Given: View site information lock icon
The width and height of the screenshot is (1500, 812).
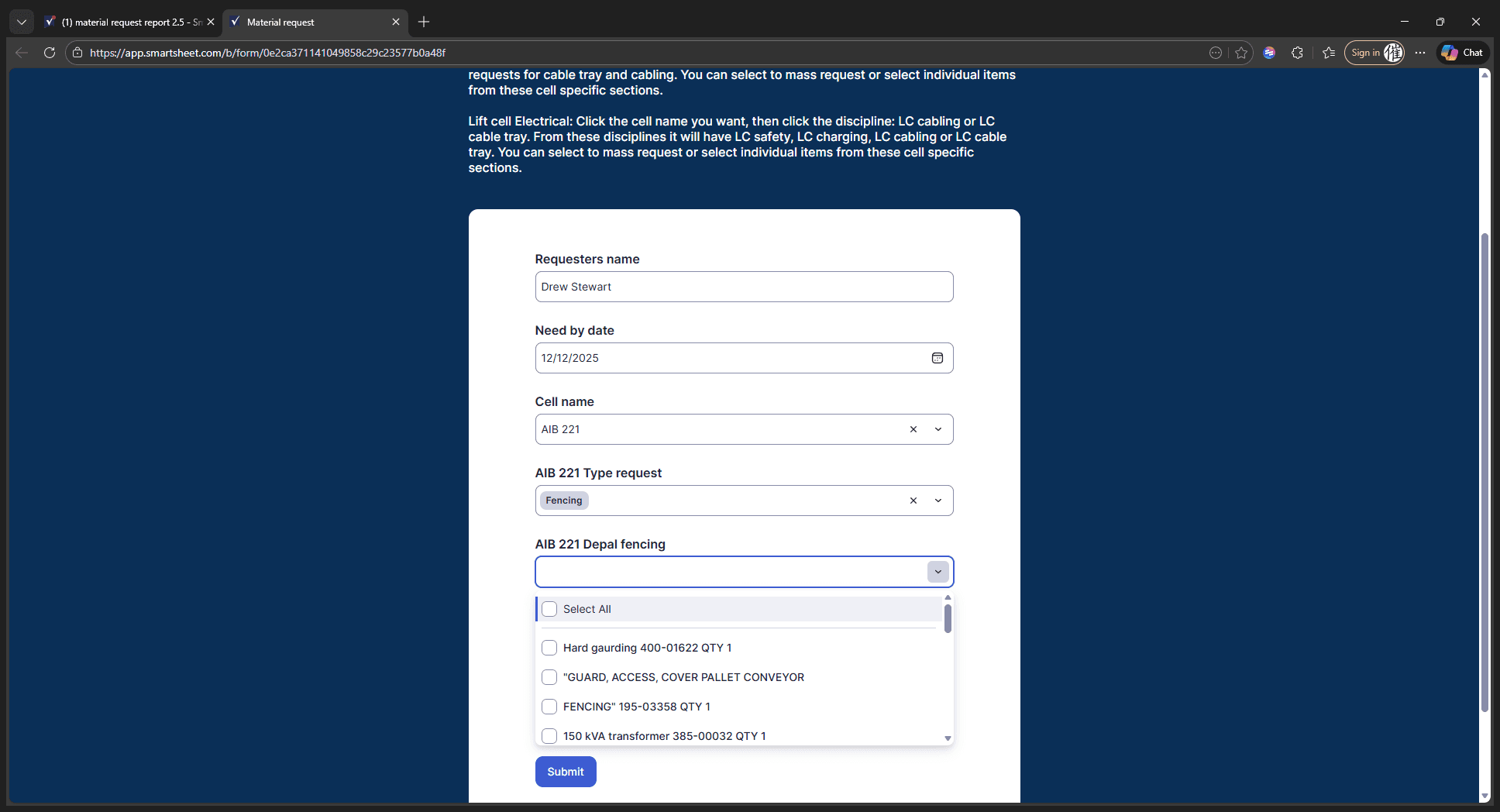Looking at the screenshot, I should 77,53.
